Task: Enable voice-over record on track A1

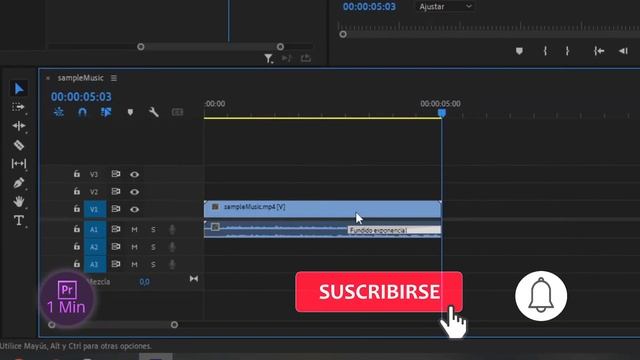Action: tap(172, 229)
